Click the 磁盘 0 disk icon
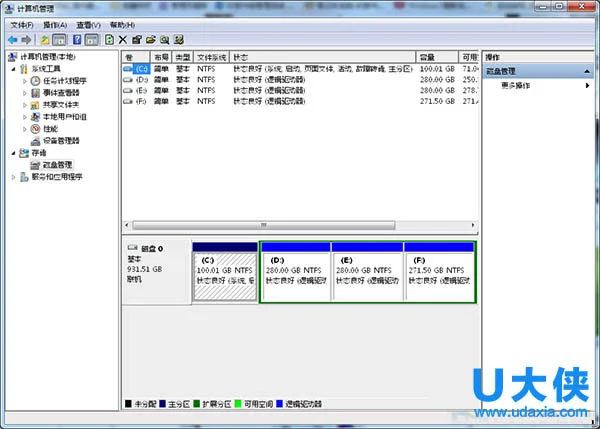This screenshot has height=429, width=600. coord(133,248)
